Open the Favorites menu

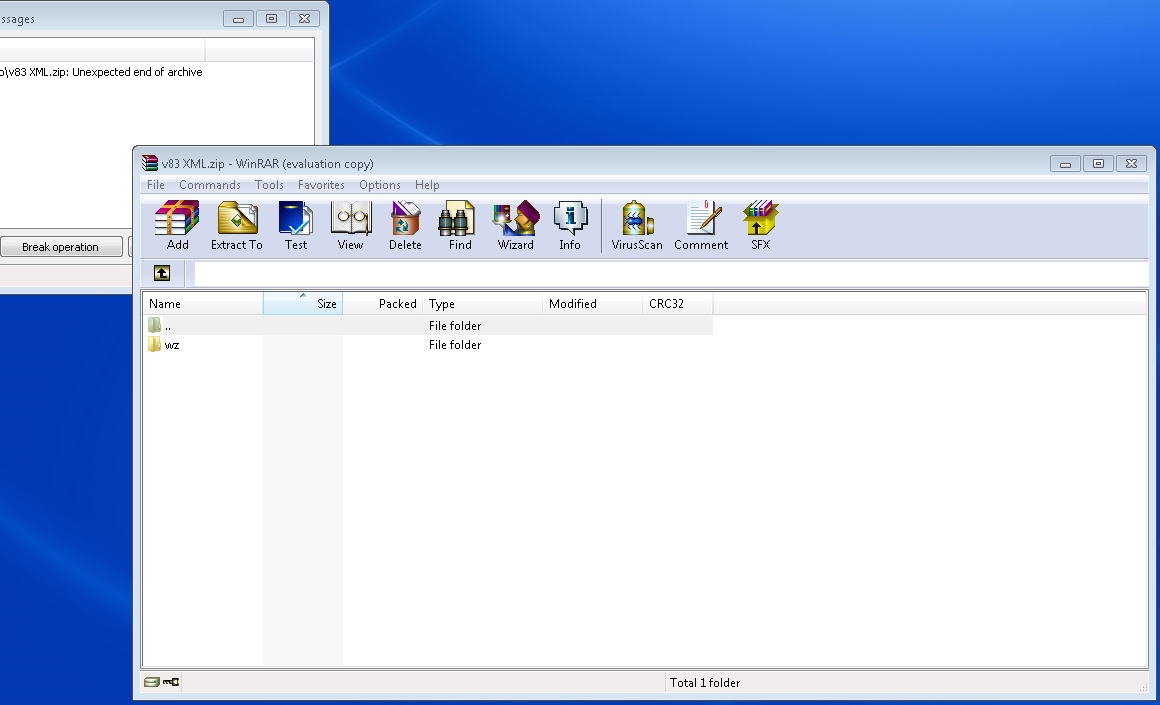(x=321, y=185)
